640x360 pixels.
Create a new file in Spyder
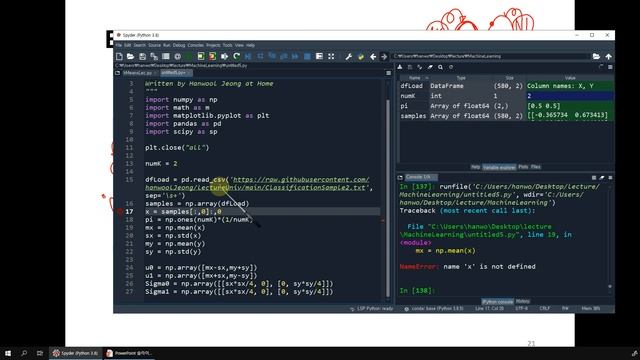pos(119,56)
